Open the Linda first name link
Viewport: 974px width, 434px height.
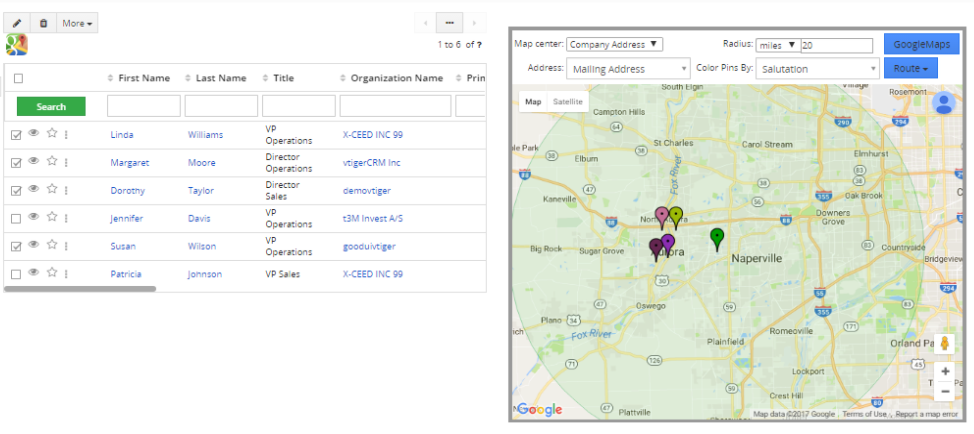click(122, 135)
